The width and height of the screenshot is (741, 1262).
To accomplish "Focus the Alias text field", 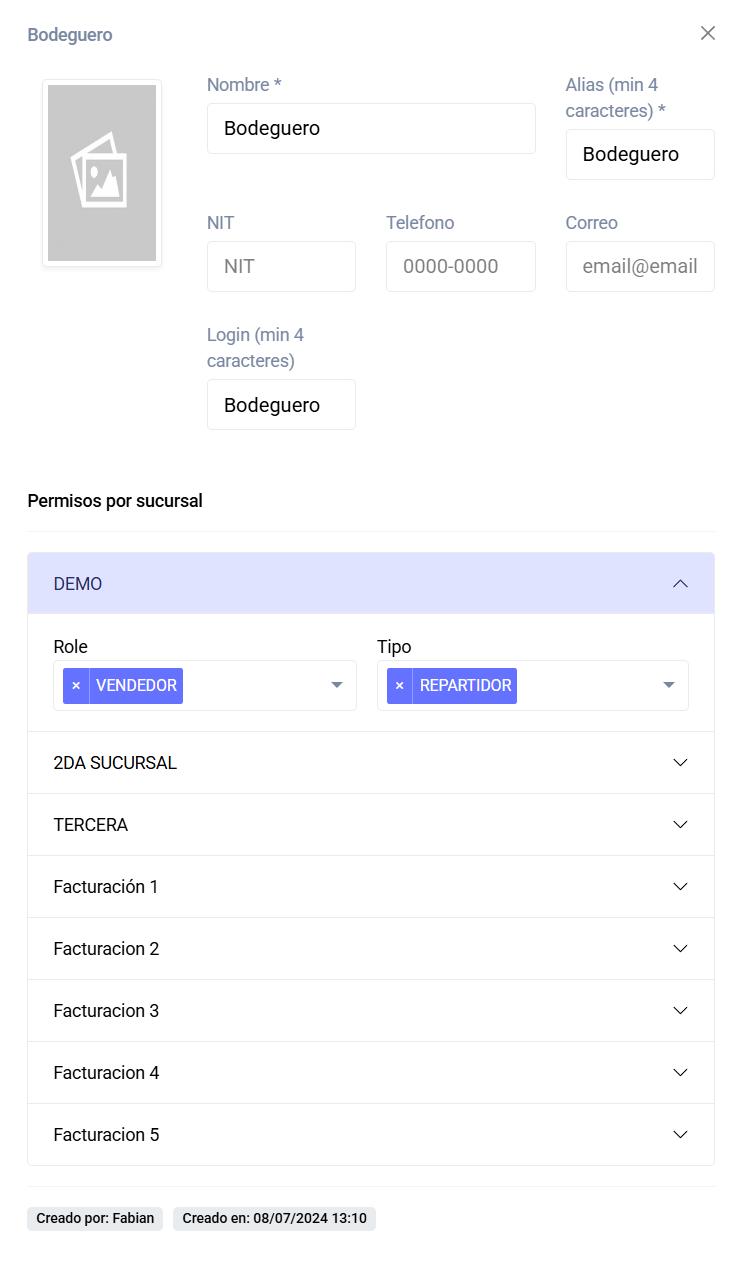I will point(640,154).
